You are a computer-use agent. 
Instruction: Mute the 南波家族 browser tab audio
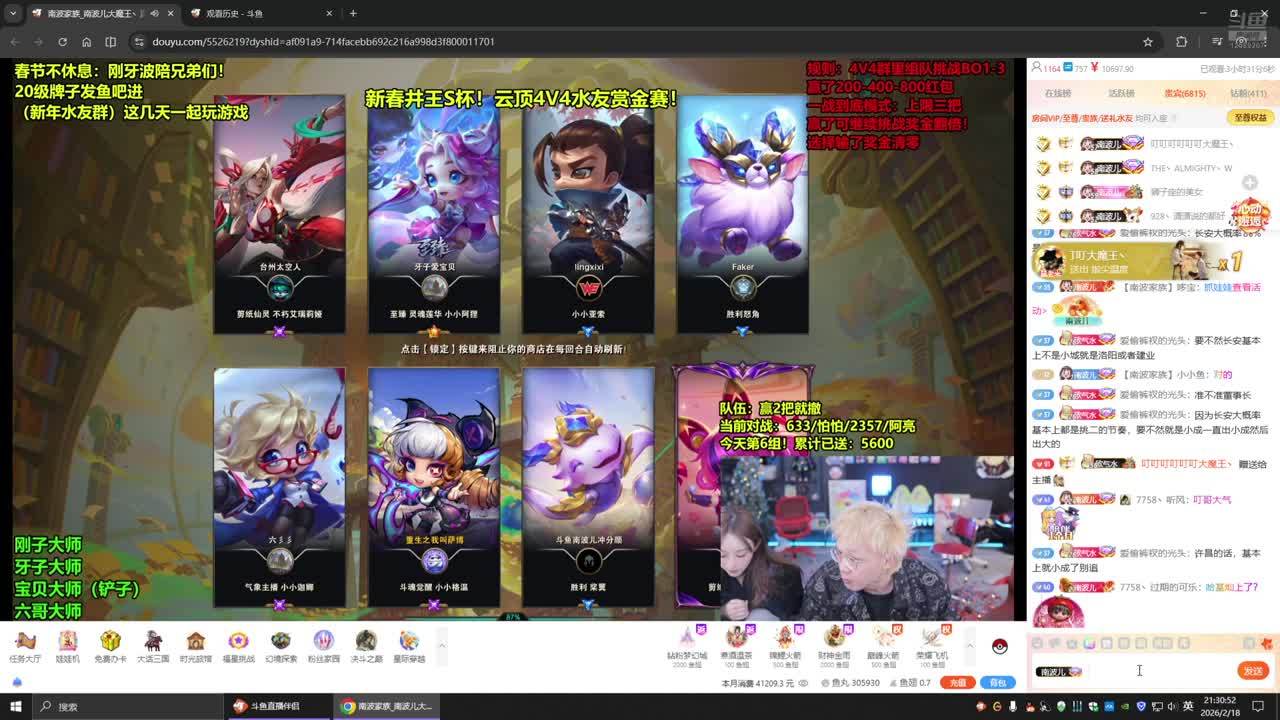154,13
